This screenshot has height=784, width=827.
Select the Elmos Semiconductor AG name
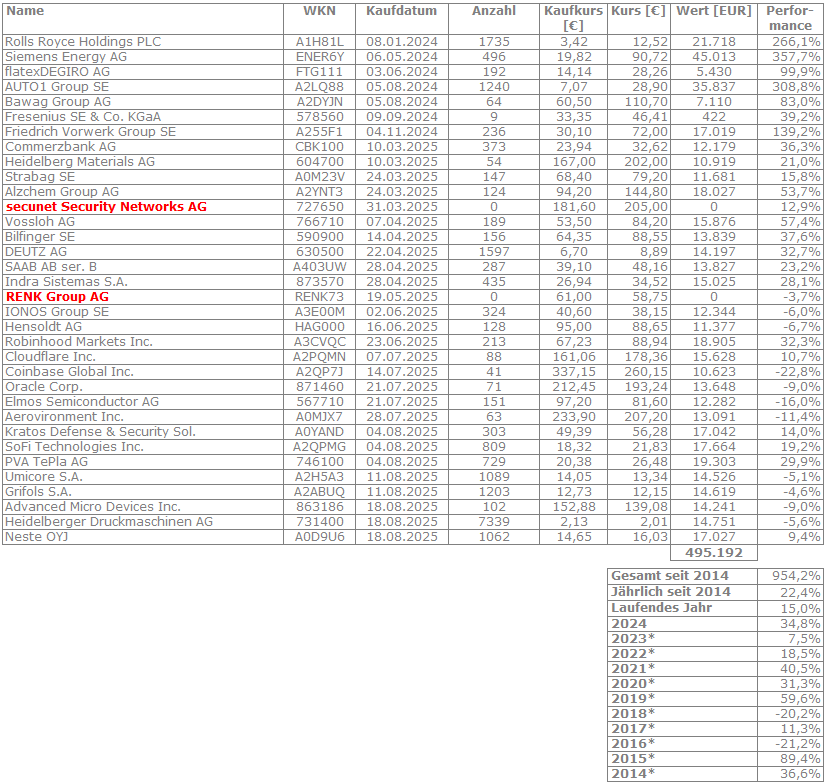pyautogui.click(x=82, y=402)
